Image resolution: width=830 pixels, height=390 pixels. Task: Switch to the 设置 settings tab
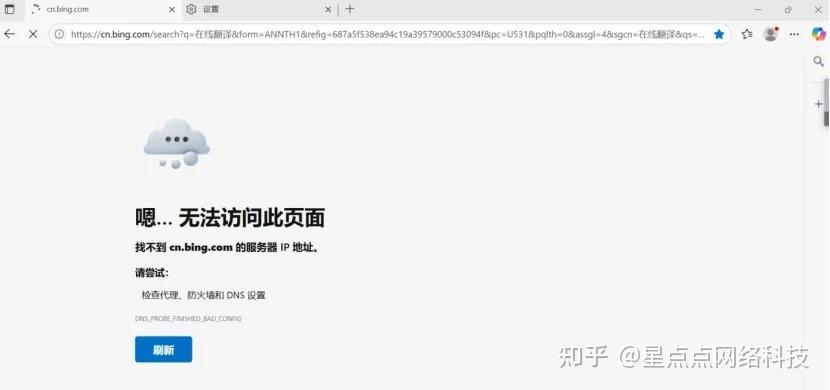click(259, 9)
